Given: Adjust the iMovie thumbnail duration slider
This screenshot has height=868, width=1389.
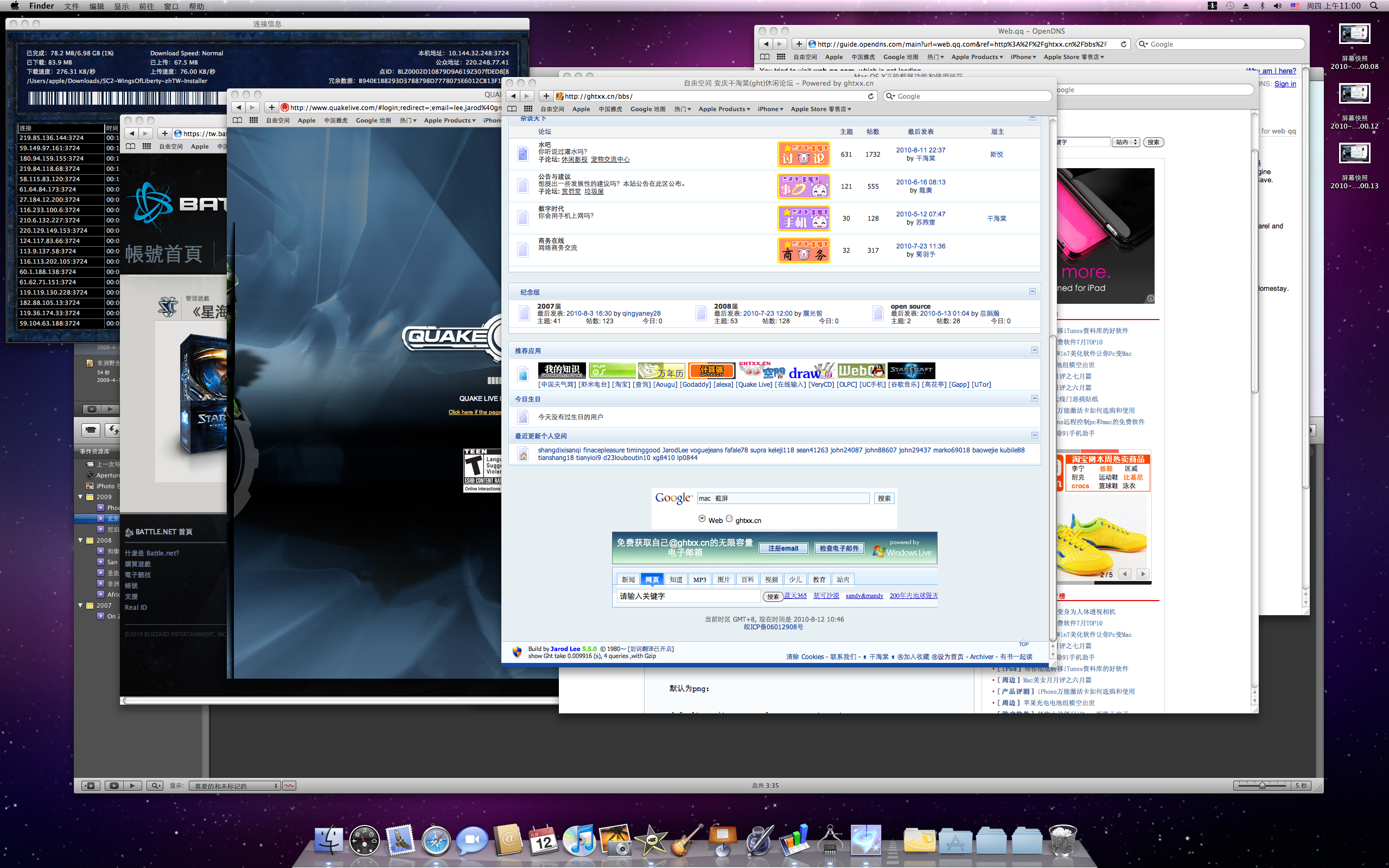Looking at the screenshot, I should pos(1261,786).
